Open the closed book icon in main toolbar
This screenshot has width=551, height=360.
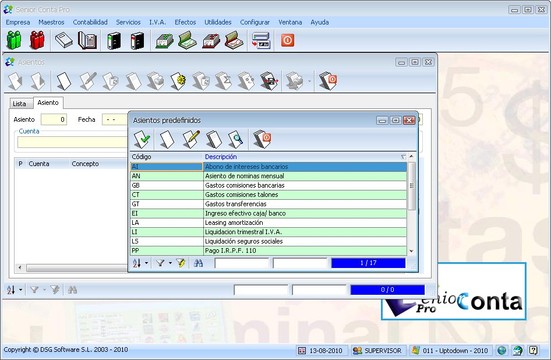[64, 40]
